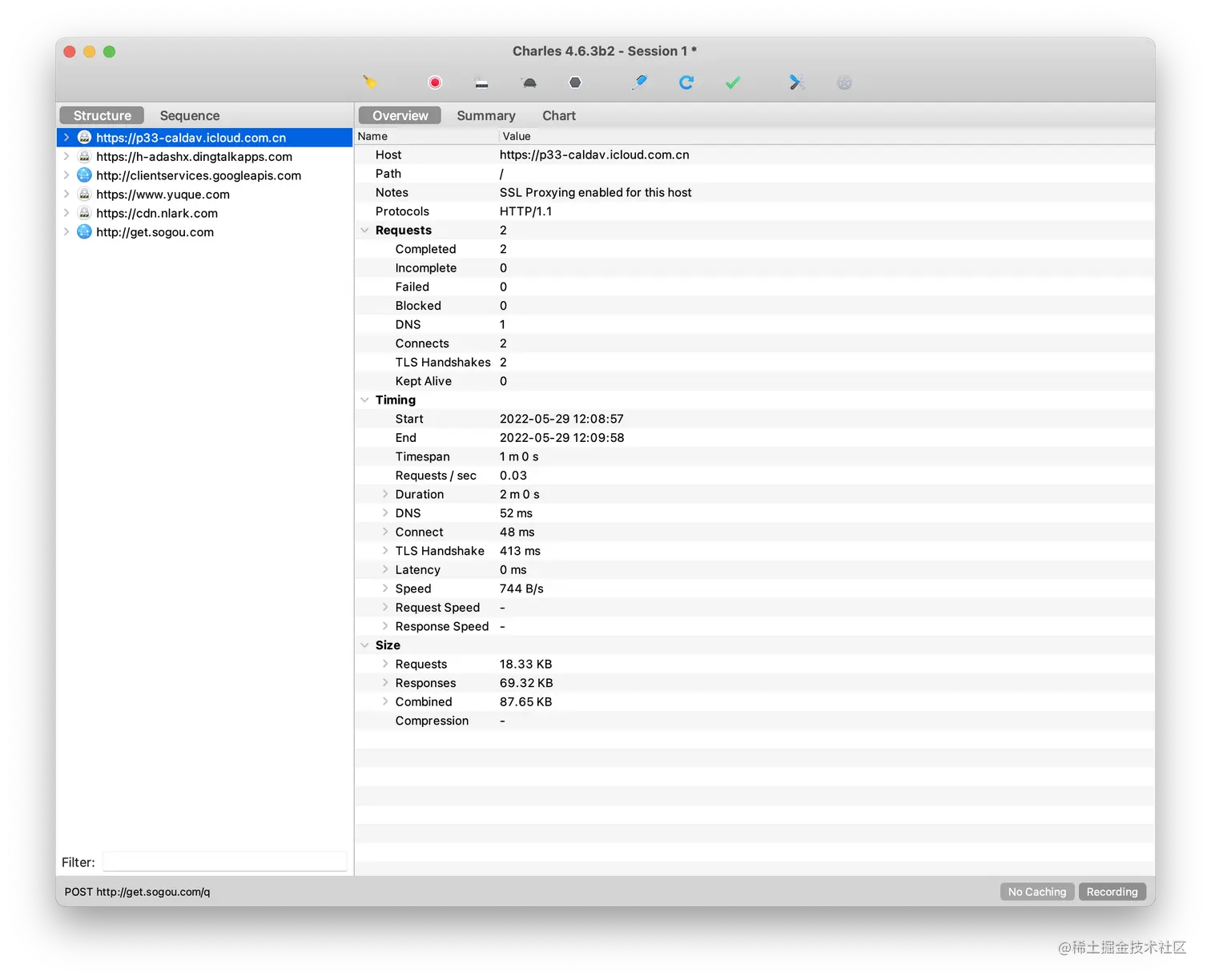Expand the Combined size row

(385, 701)
